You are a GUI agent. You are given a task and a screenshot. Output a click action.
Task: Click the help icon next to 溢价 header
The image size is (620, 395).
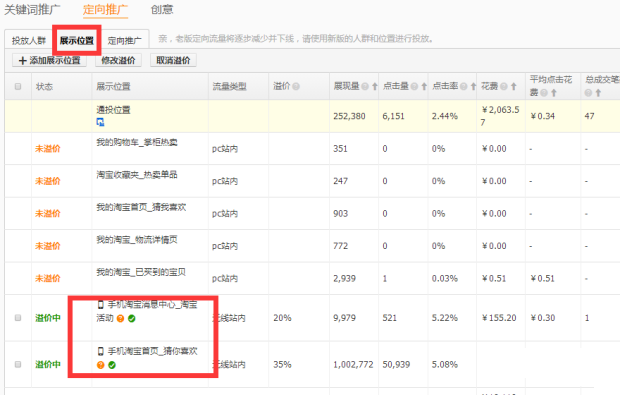pyautogui.click(x=296, y=86)
